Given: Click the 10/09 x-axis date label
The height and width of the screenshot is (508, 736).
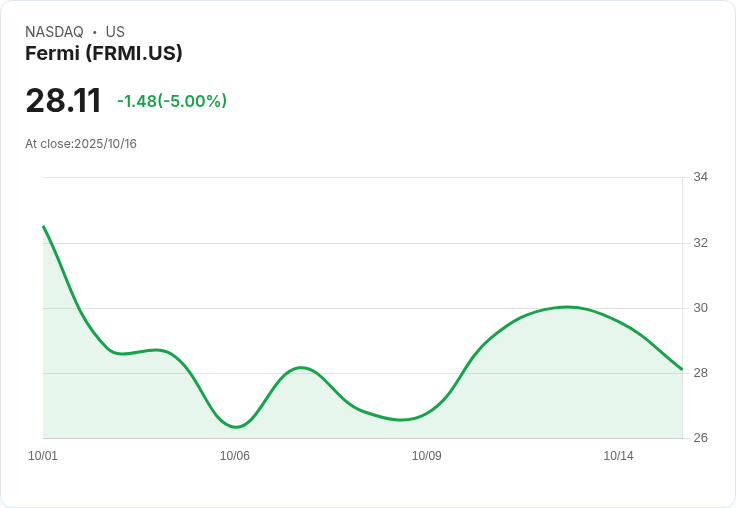Looking at the screenshot, I should 427,456.
